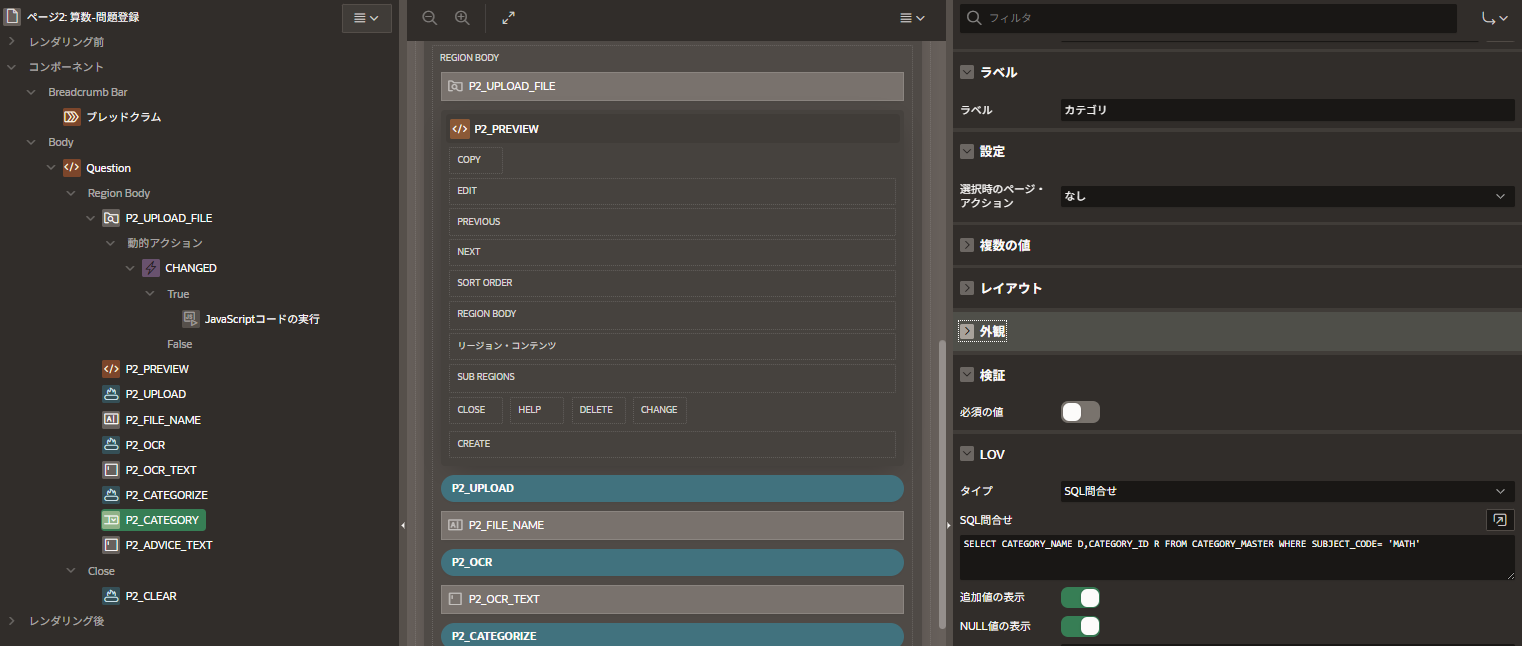Open the 選択時のページ・アクション dropdown
This screenshot has height=646, width=1522.
1288,196
